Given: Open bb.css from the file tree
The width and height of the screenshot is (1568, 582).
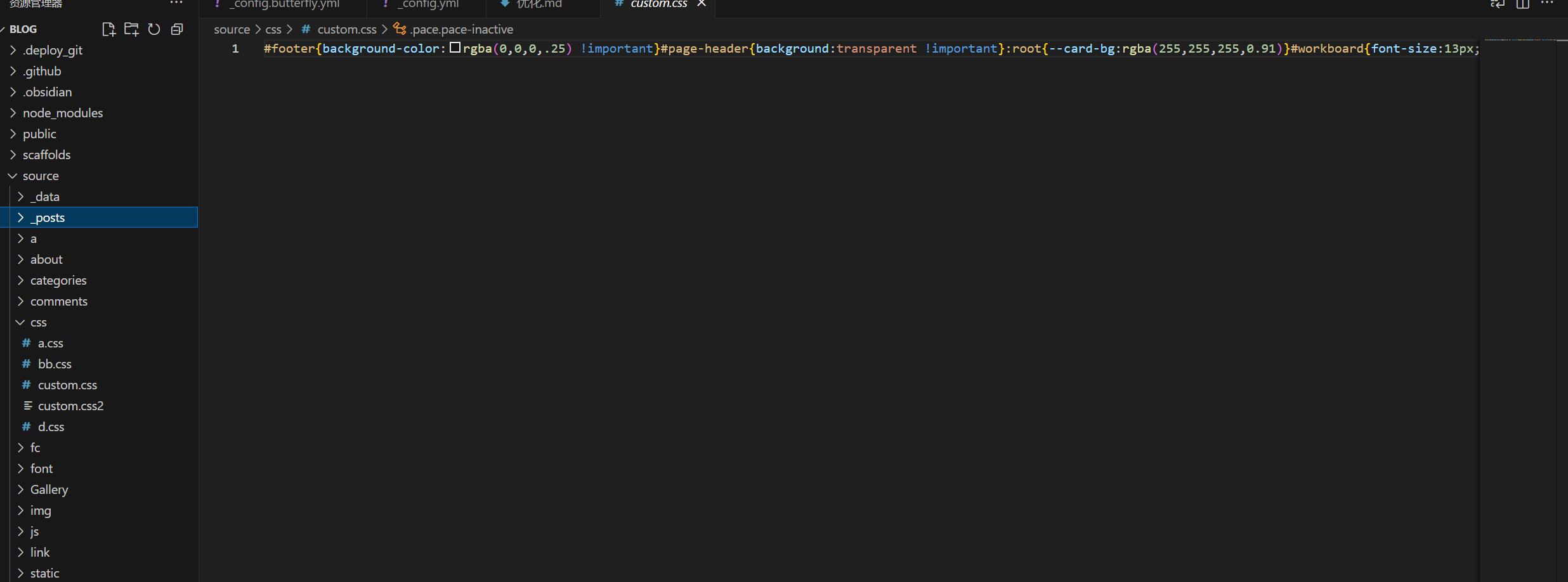Looking at the screenshot, I should click(55, 364).
